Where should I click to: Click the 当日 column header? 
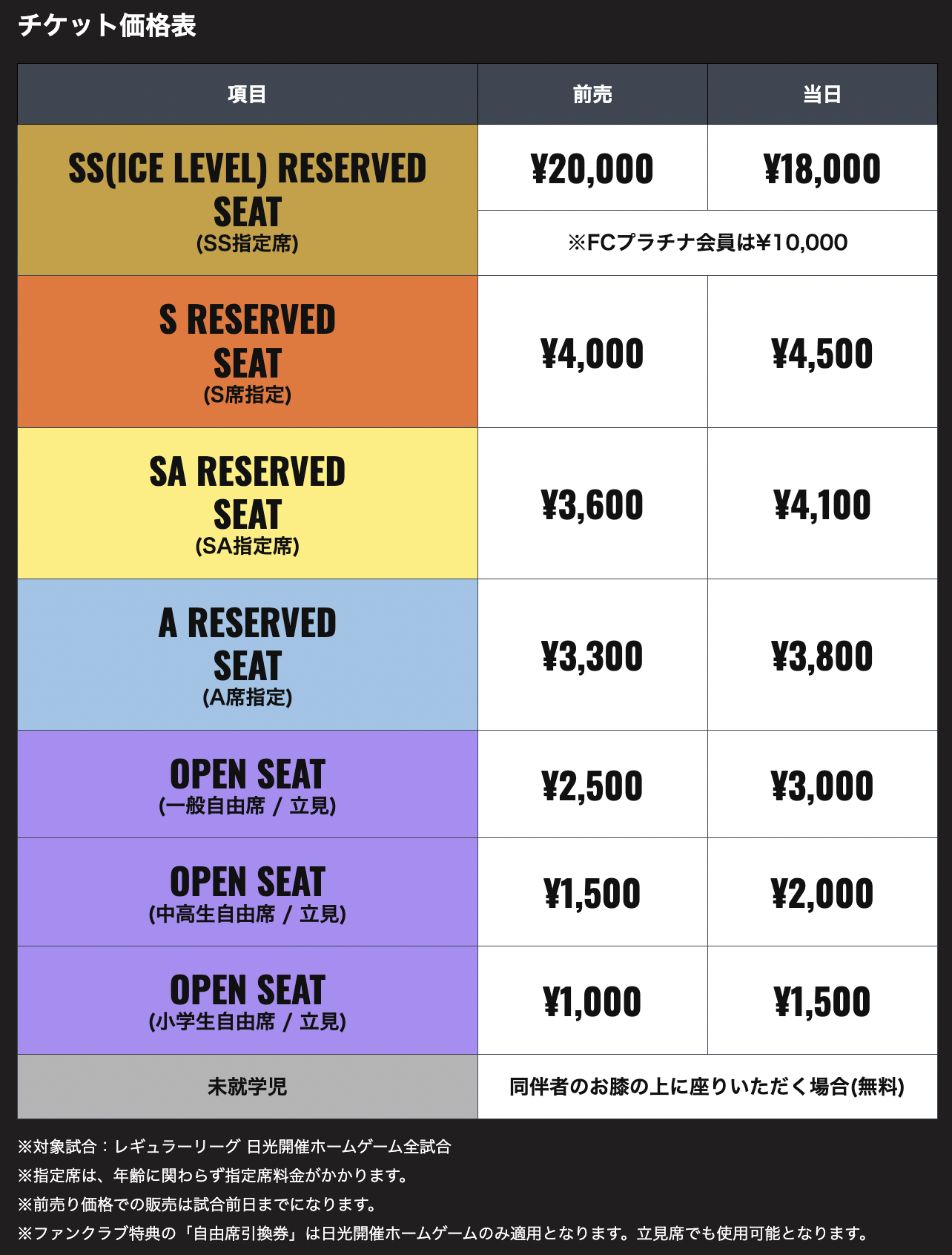pyautogui.click(x=822, y=94)
